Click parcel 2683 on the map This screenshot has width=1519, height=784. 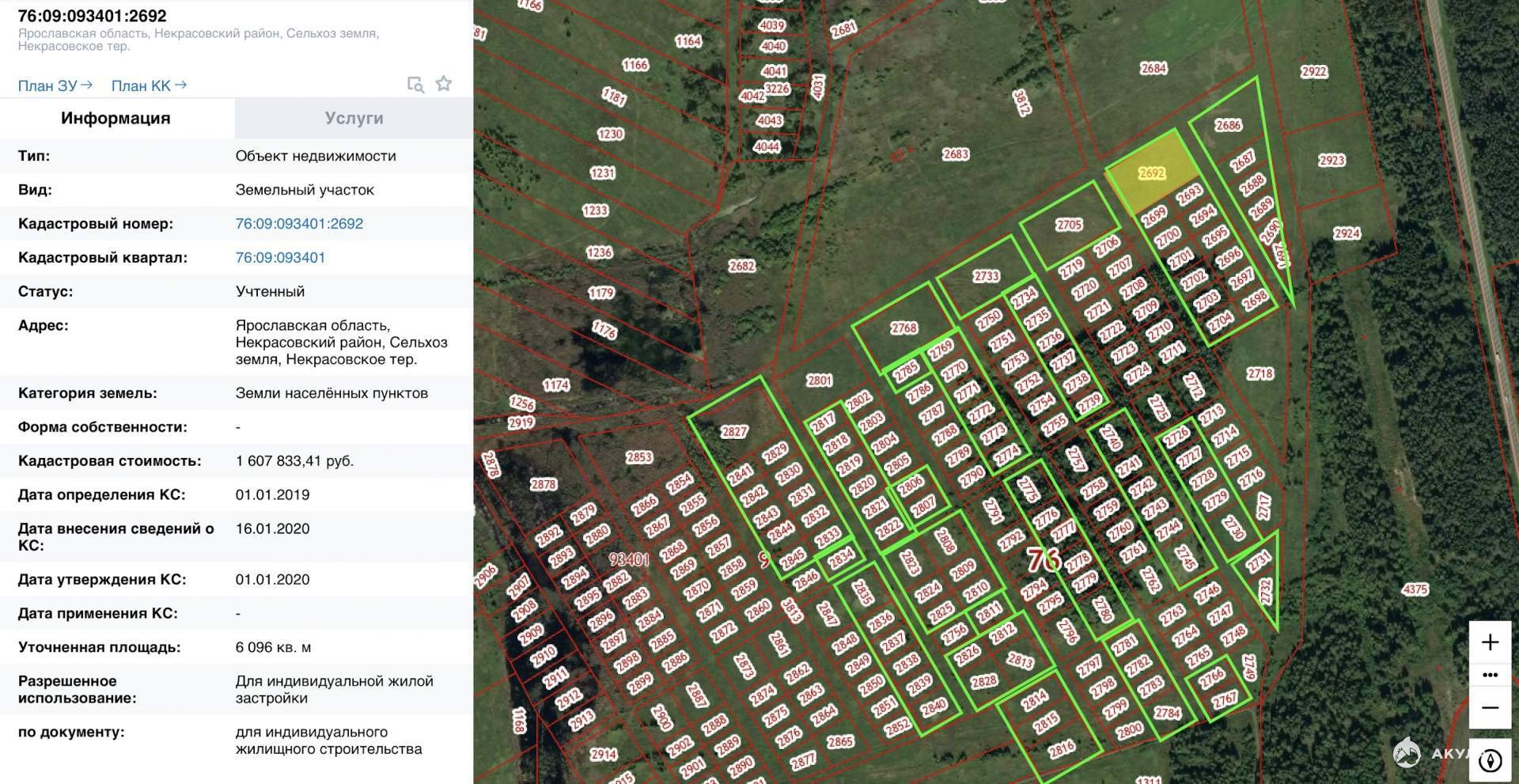[956, 154]
